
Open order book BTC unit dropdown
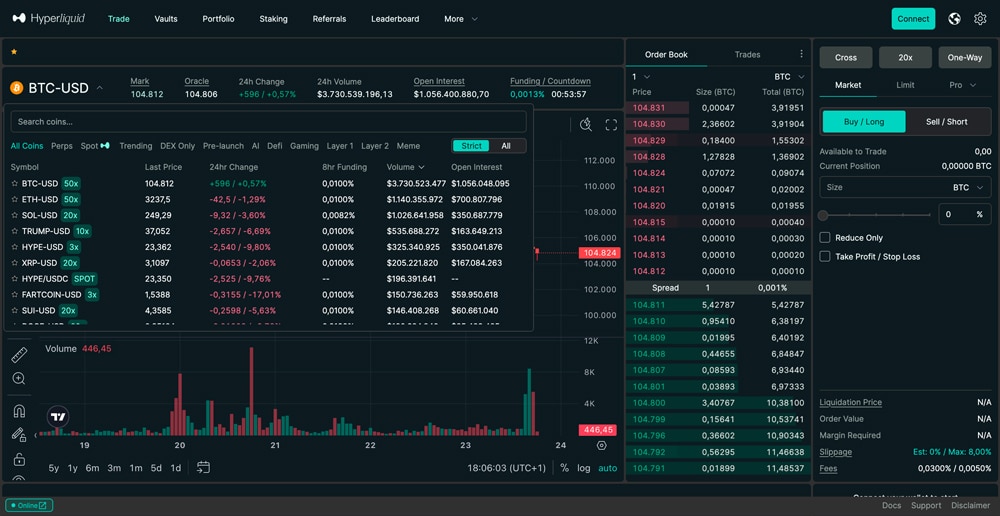coord(790,77)
